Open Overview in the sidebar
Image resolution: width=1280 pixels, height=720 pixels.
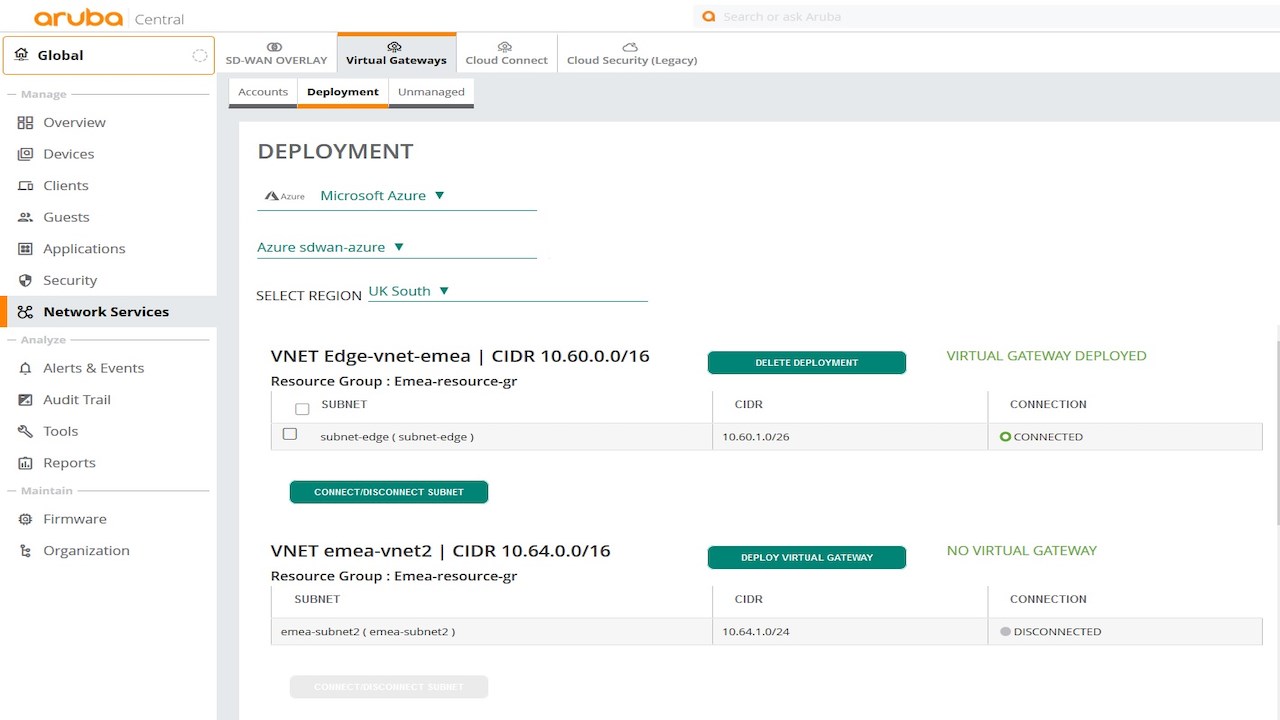click(108, 122)
